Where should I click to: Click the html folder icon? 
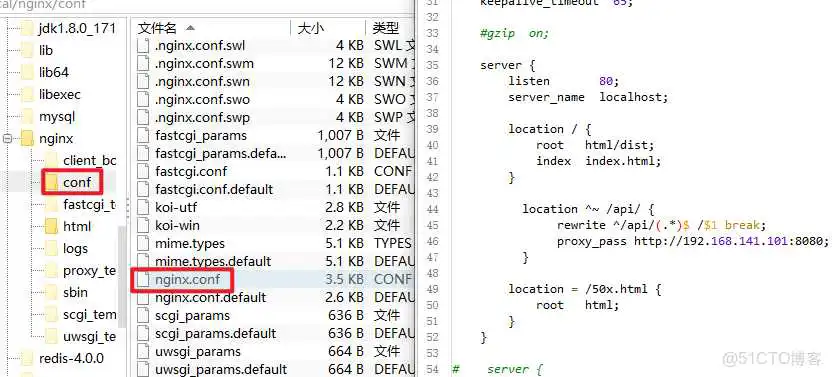tap(51, 227)
